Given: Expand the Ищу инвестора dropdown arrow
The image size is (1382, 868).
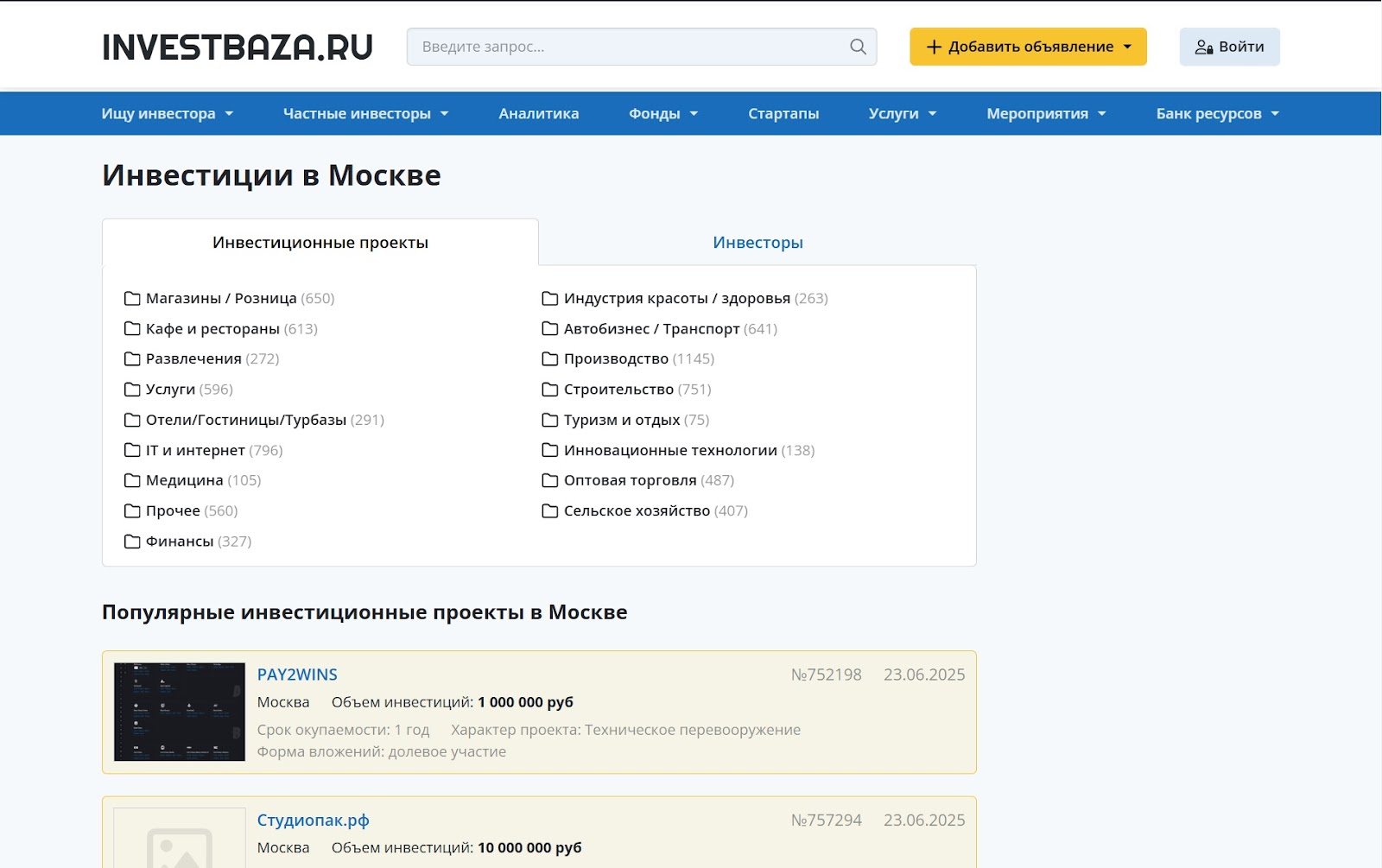Looking at the screenshot, I should 229,114.
